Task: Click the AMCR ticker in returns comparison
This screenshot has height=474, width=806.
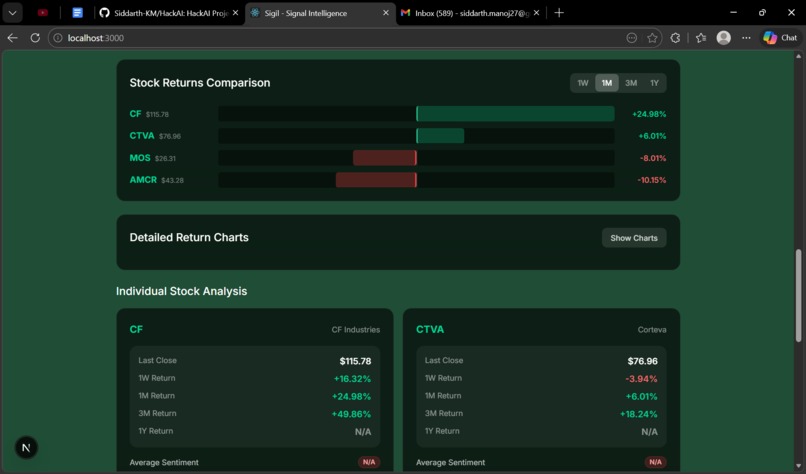Action: click(x=143, y=180)
